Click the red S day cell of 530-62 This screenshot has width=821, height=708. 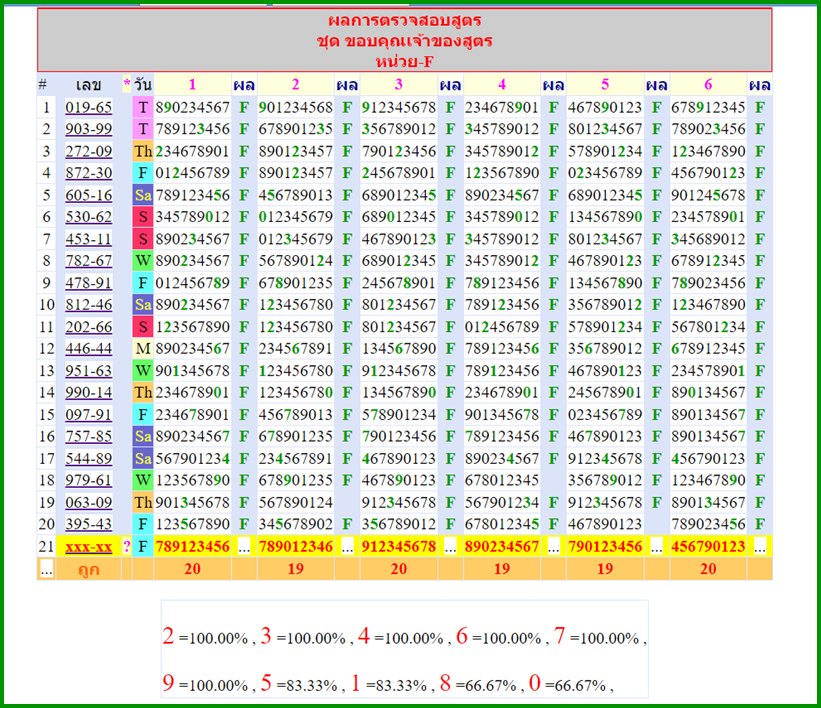(142, 217)
